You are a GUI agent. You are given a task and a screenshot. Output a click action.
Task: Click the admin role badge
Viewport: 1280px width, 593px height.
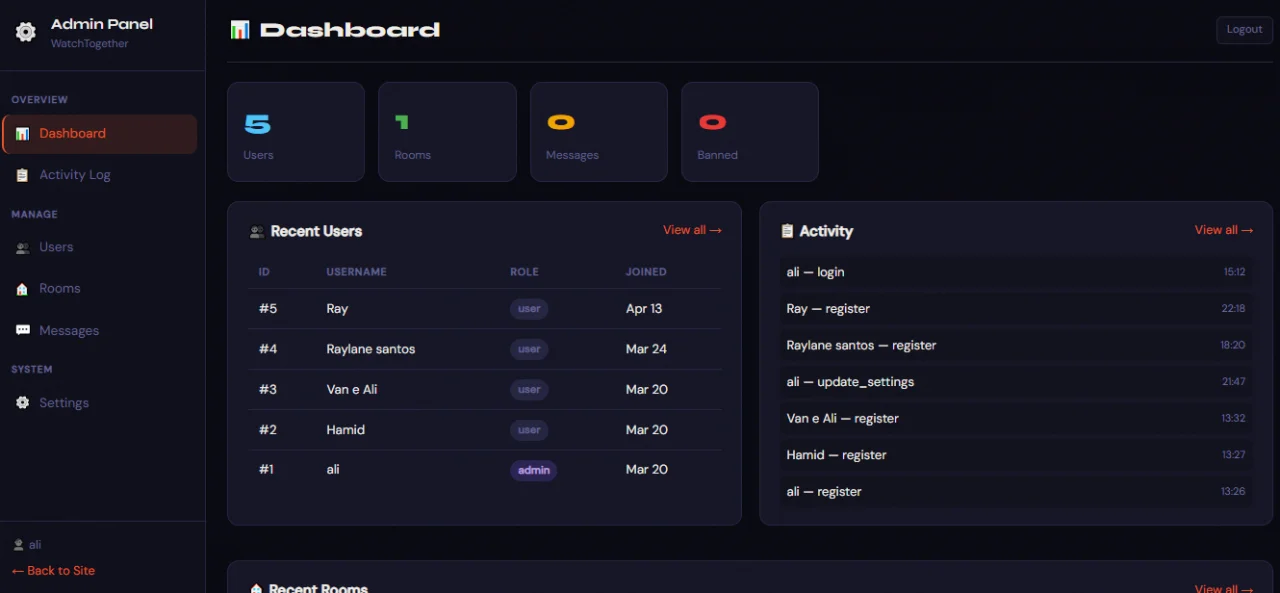coord(534,470)
